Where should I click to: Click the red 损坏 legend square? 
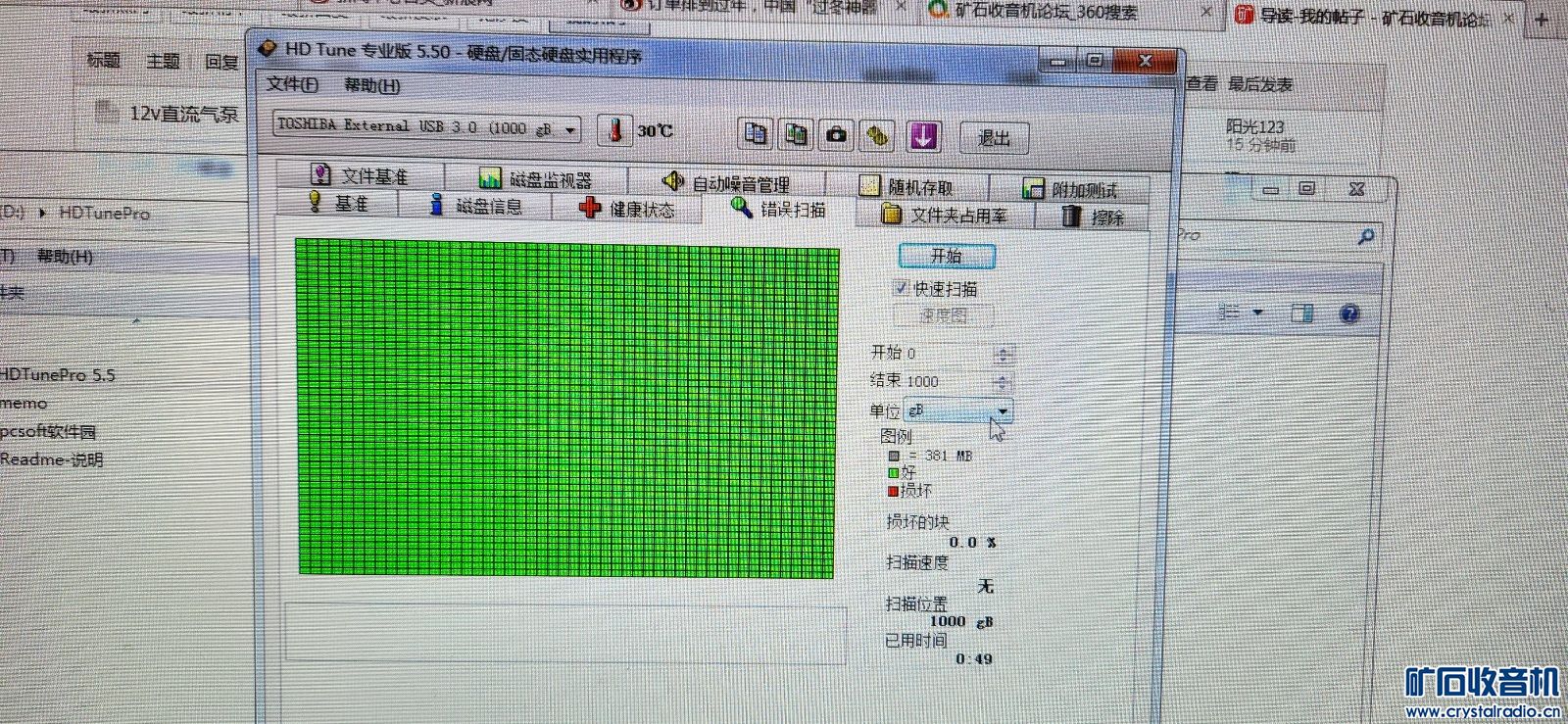[x=893, y=491]
